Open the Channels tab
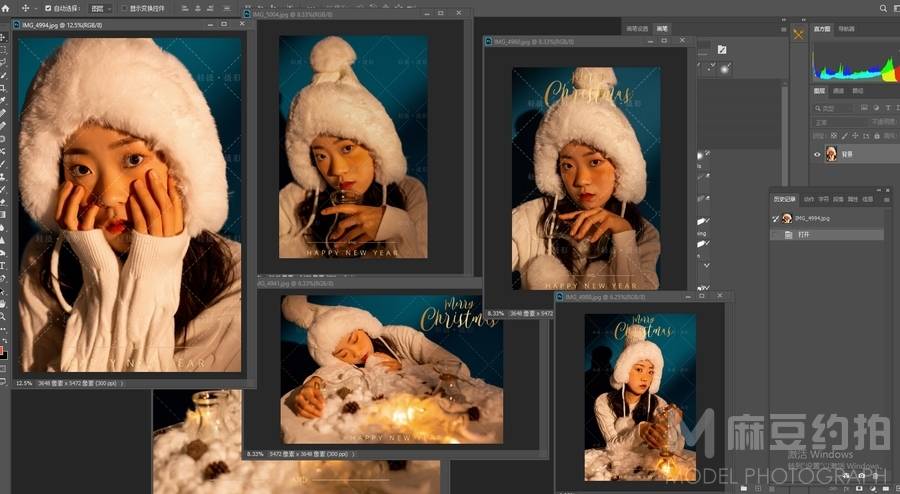Image resolution: width=900 pixels, height=494 pixels. (x=839, y=91)
